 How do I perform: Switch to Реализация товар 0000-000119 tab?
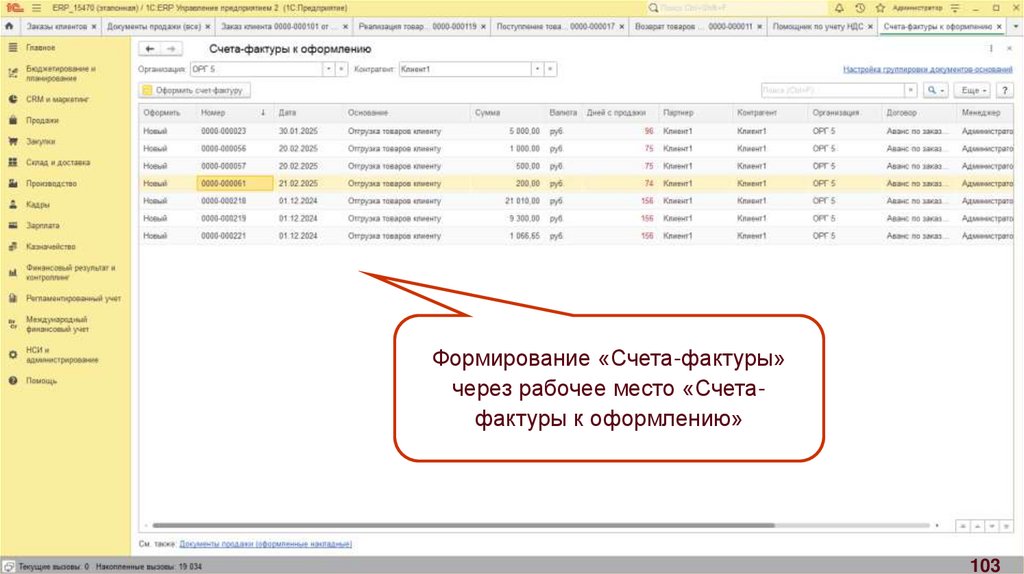pos(417,27)
